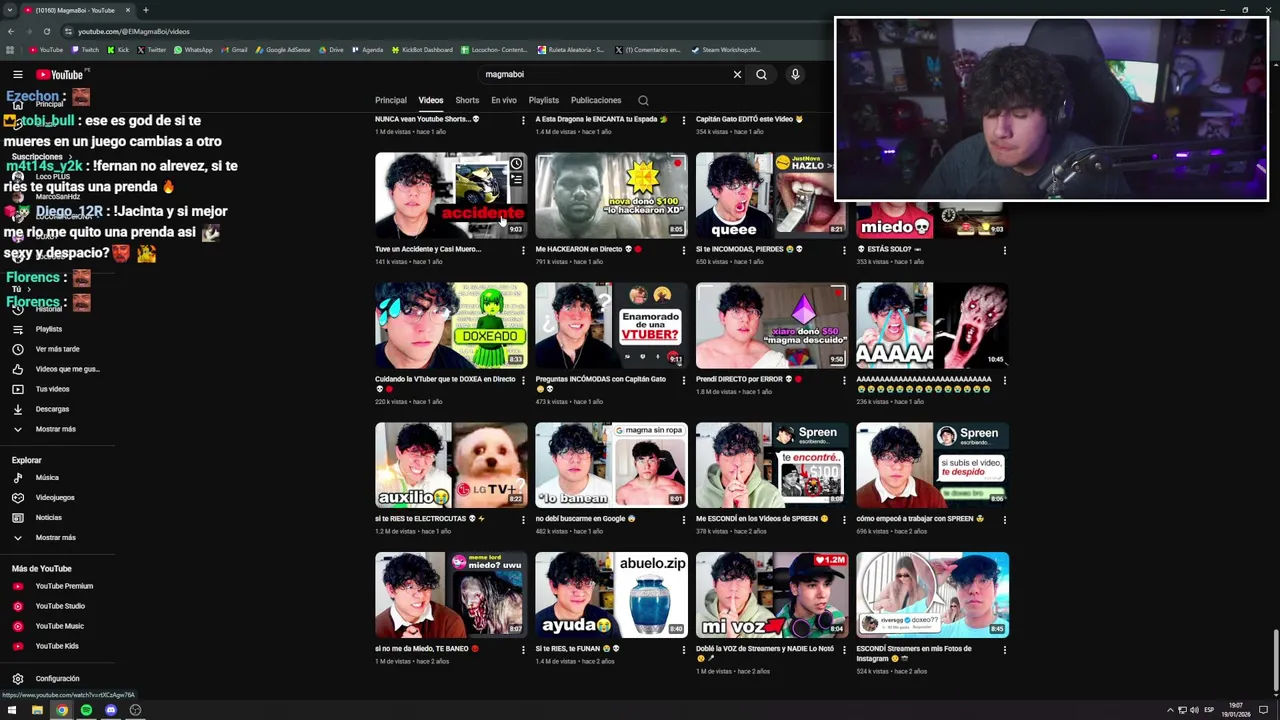The image size is (1280, 720).
Task: Reload the page with the refresh icon
Action: click(x=46, y=31)
